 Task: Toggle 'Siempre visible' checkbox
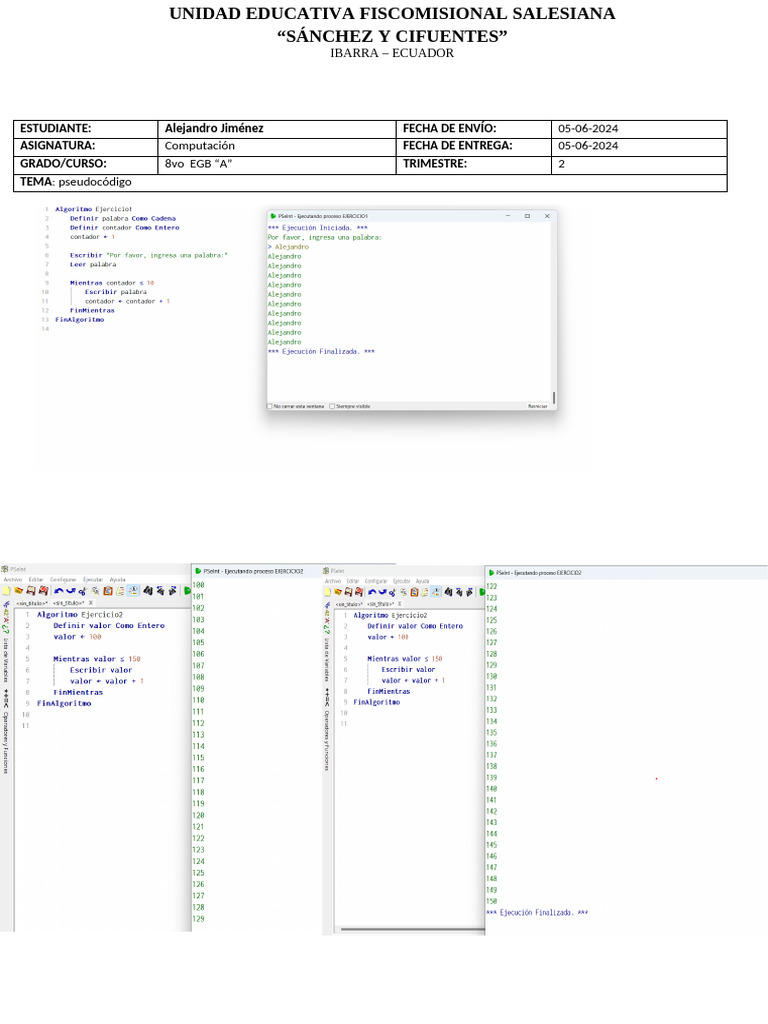click(x=332, y=406)
